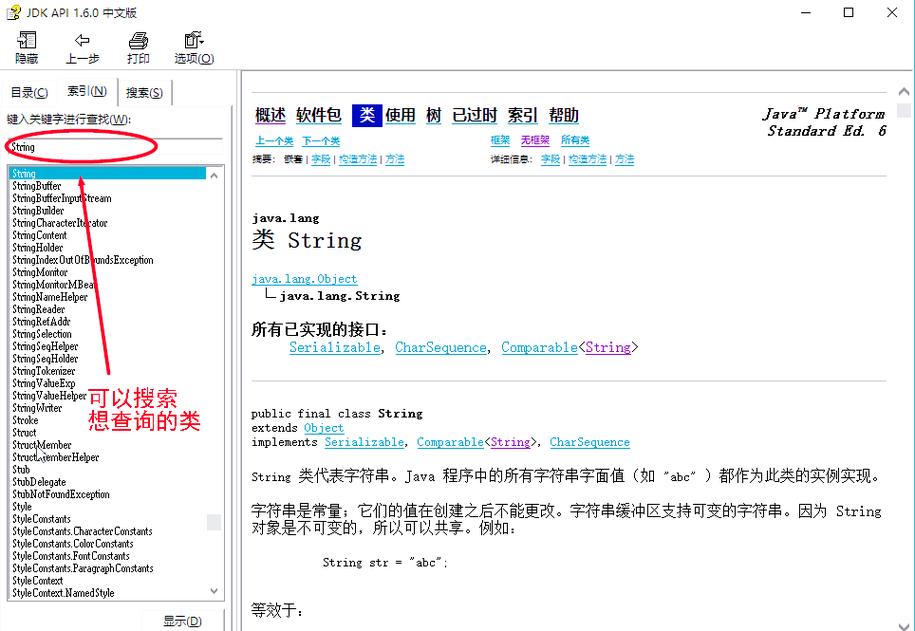Image resolution: width=915 pixels, height=631 pixels.
Task: Click the 上一步 (Back) arrow icon
Action: point(82,46)
